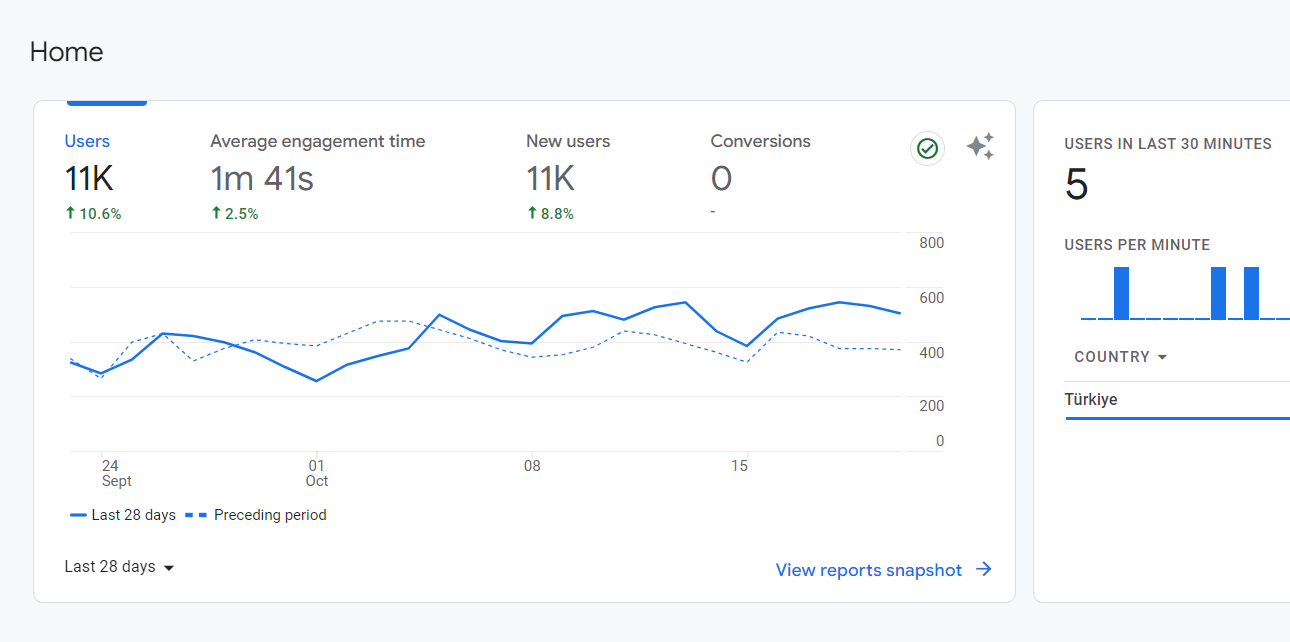Expand the COUNTRY dimension dropdown

(1121, 357)
